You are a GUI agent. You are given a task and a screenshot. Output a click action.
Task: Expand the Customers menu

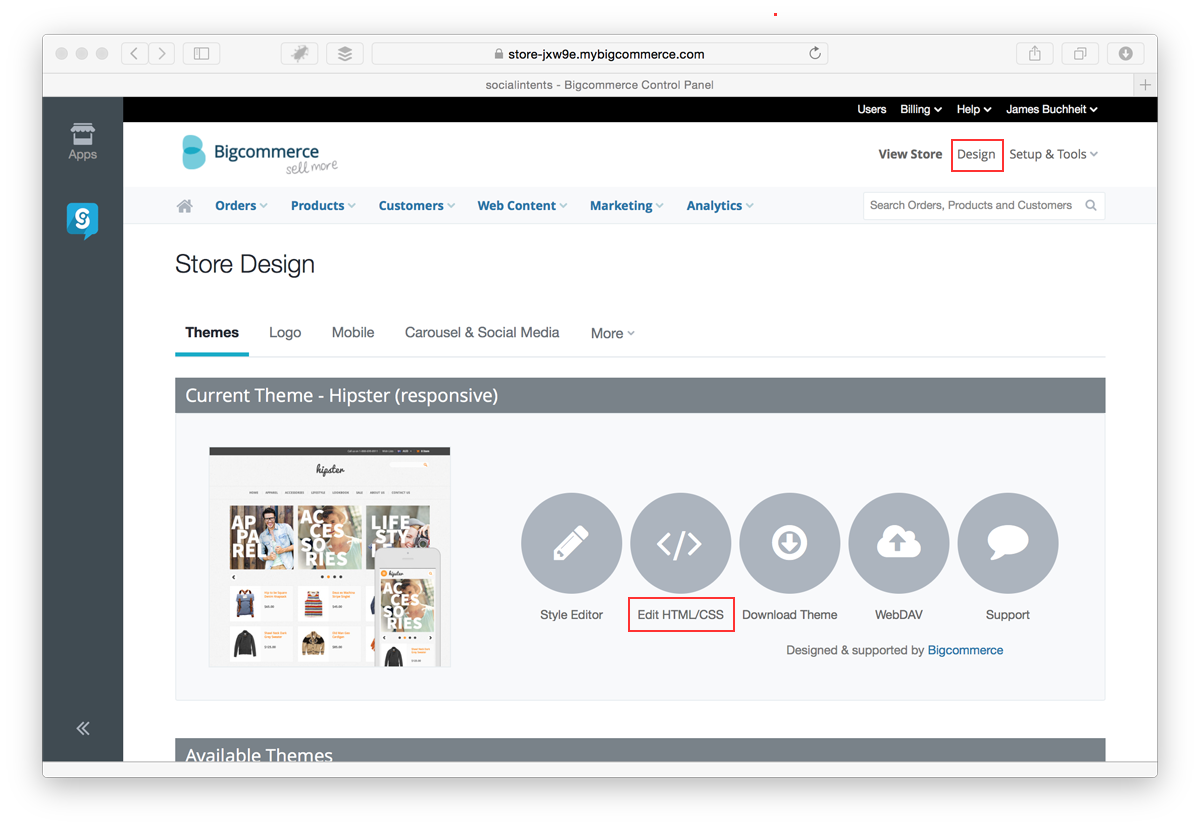(x=416, y=205)
